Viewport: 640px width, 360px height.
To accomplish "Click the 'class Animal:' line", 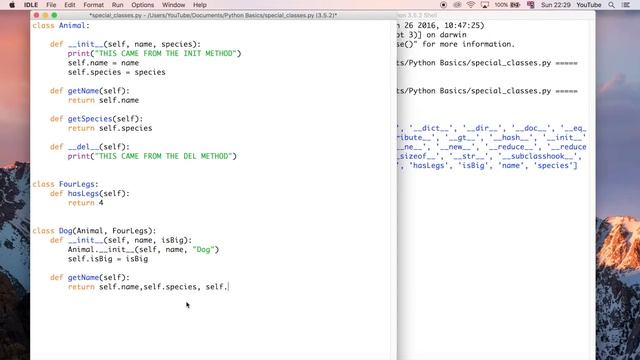I will (61, 25).
